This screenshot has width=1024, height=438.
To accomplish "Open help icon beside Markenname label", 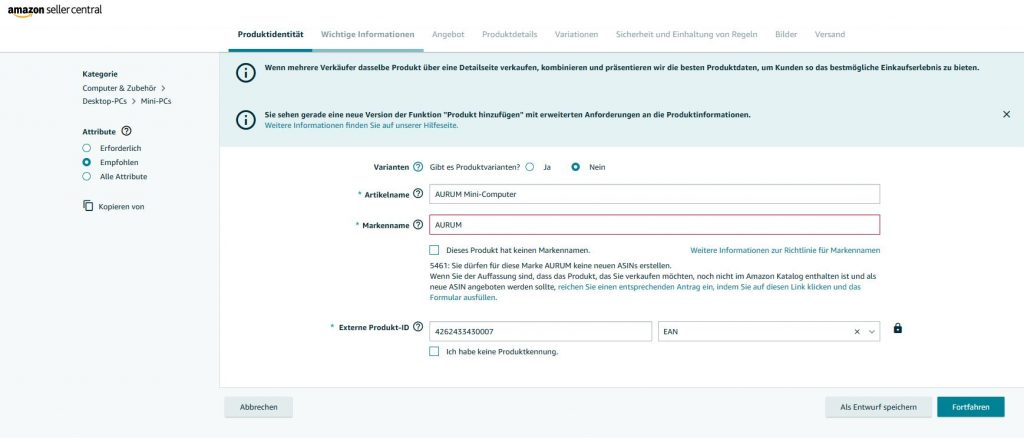I will [x=418, y=225].
